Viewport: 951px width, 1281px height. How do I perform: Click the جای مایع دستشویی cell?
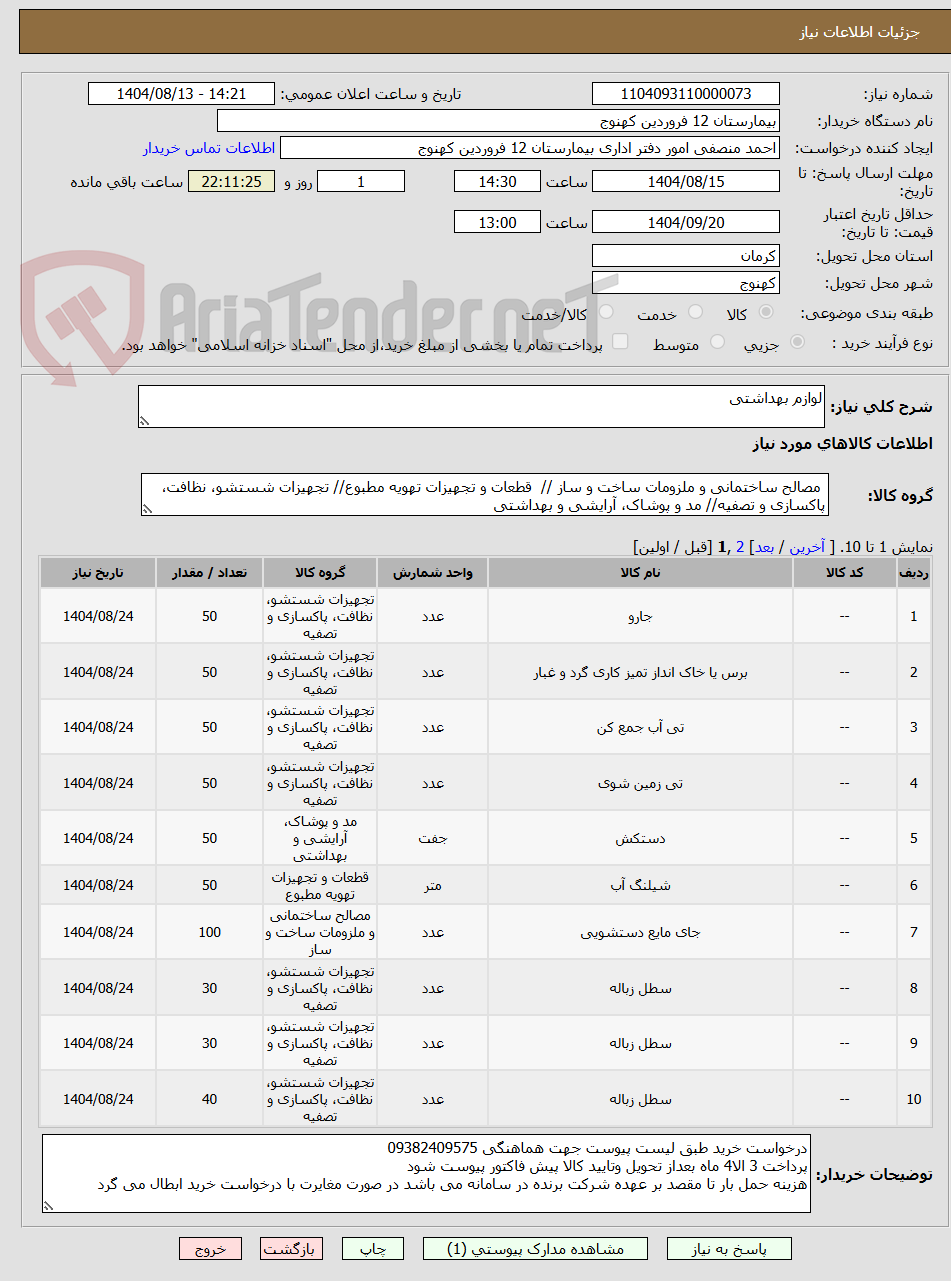point(640,932)
